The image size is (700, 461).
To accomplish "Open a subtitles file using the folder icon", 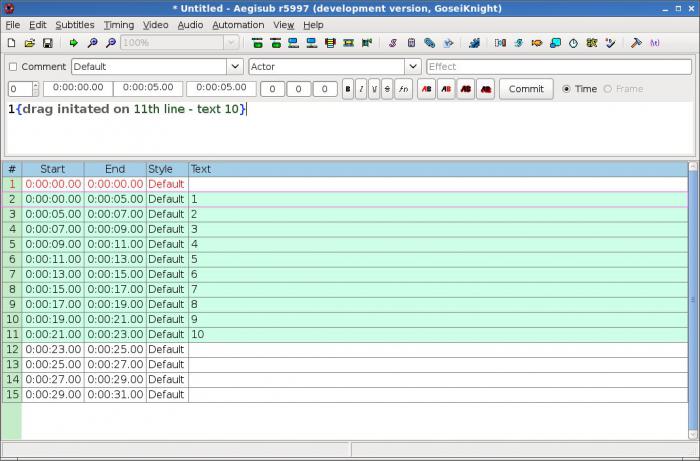I will pyautogui.click(x=29, y=43).
